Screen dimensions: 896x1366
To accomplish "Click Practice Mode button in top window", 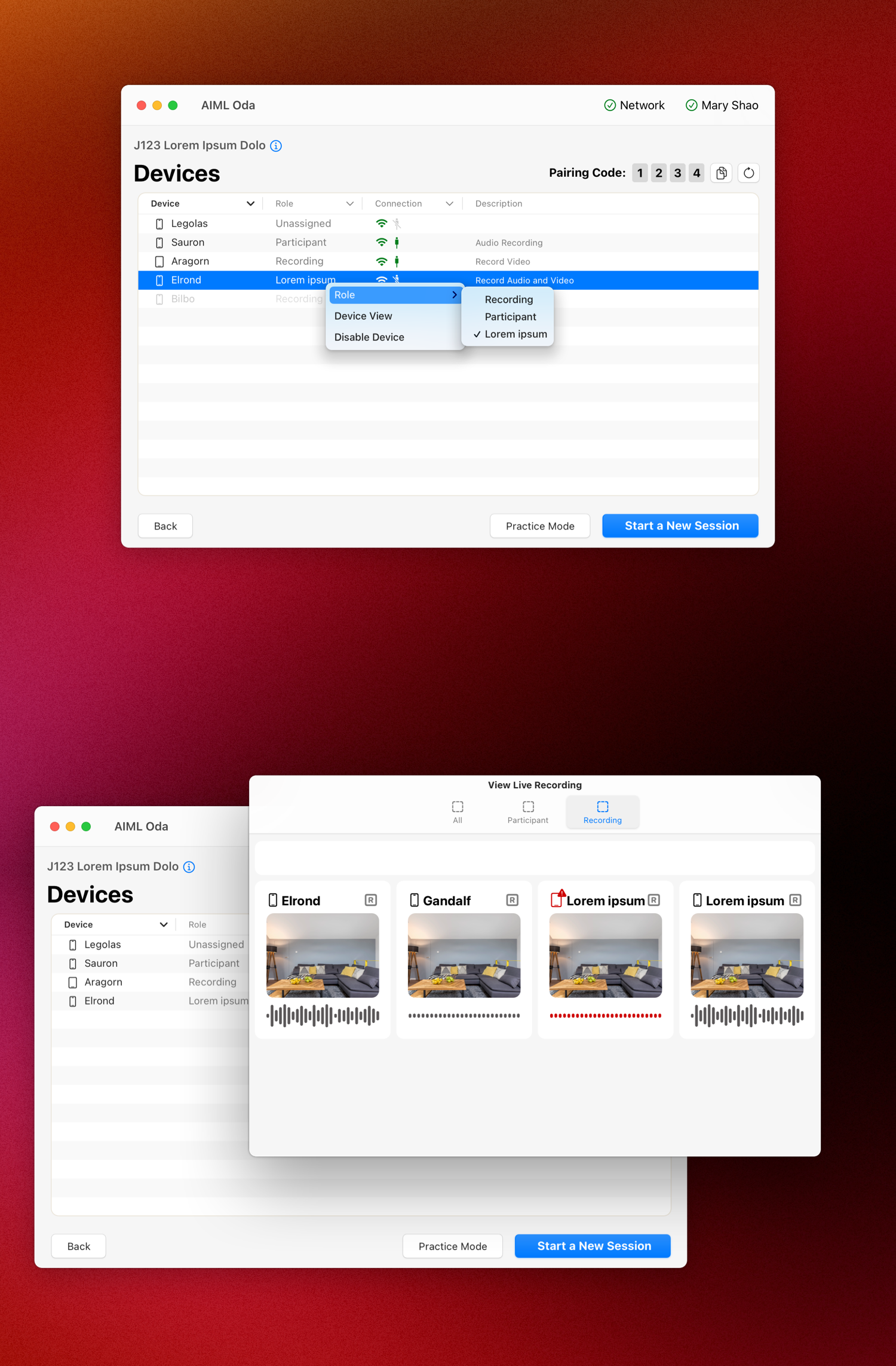I will [539, 526].
